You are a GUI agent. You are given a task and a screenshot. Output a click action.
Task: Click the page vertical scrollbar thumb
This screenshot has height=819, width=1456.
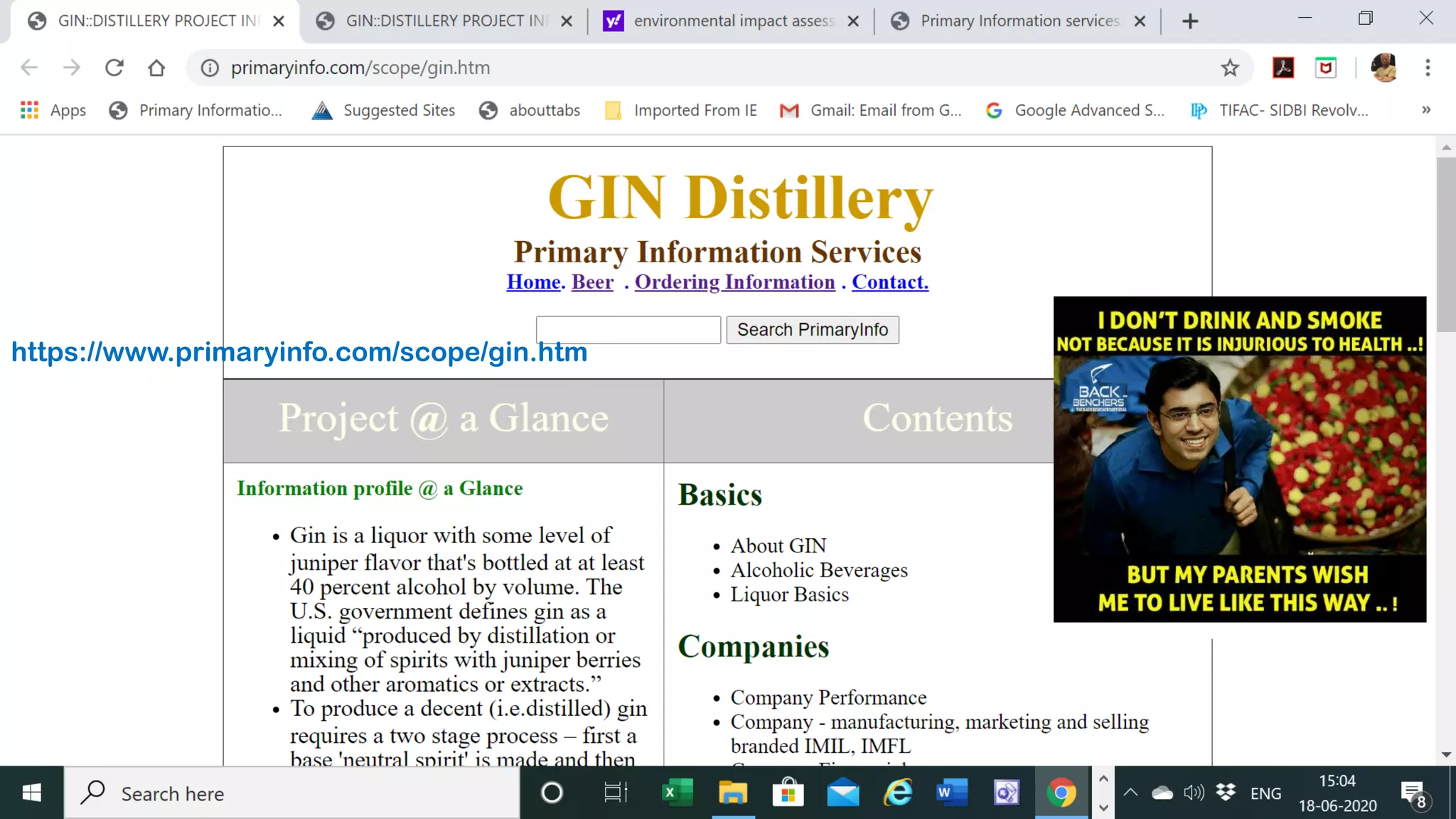[1446, 245]
